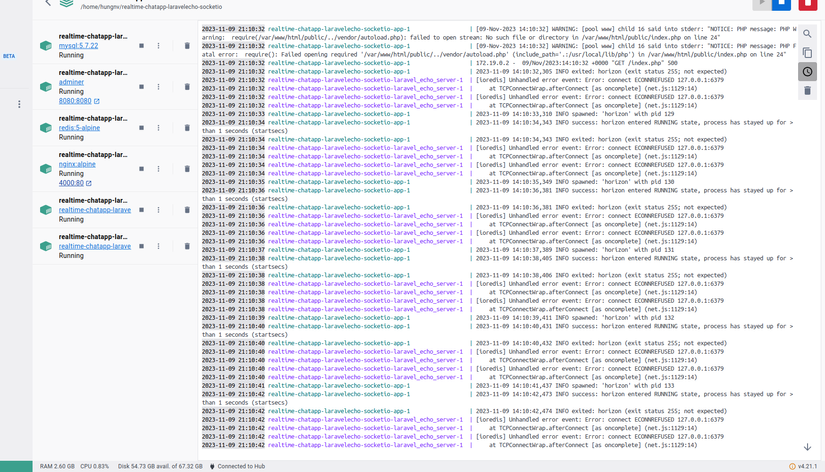This screenshot has height=472, width=825.
Task: Delete the nginx:alpine container
Action: tap(187, 169)
